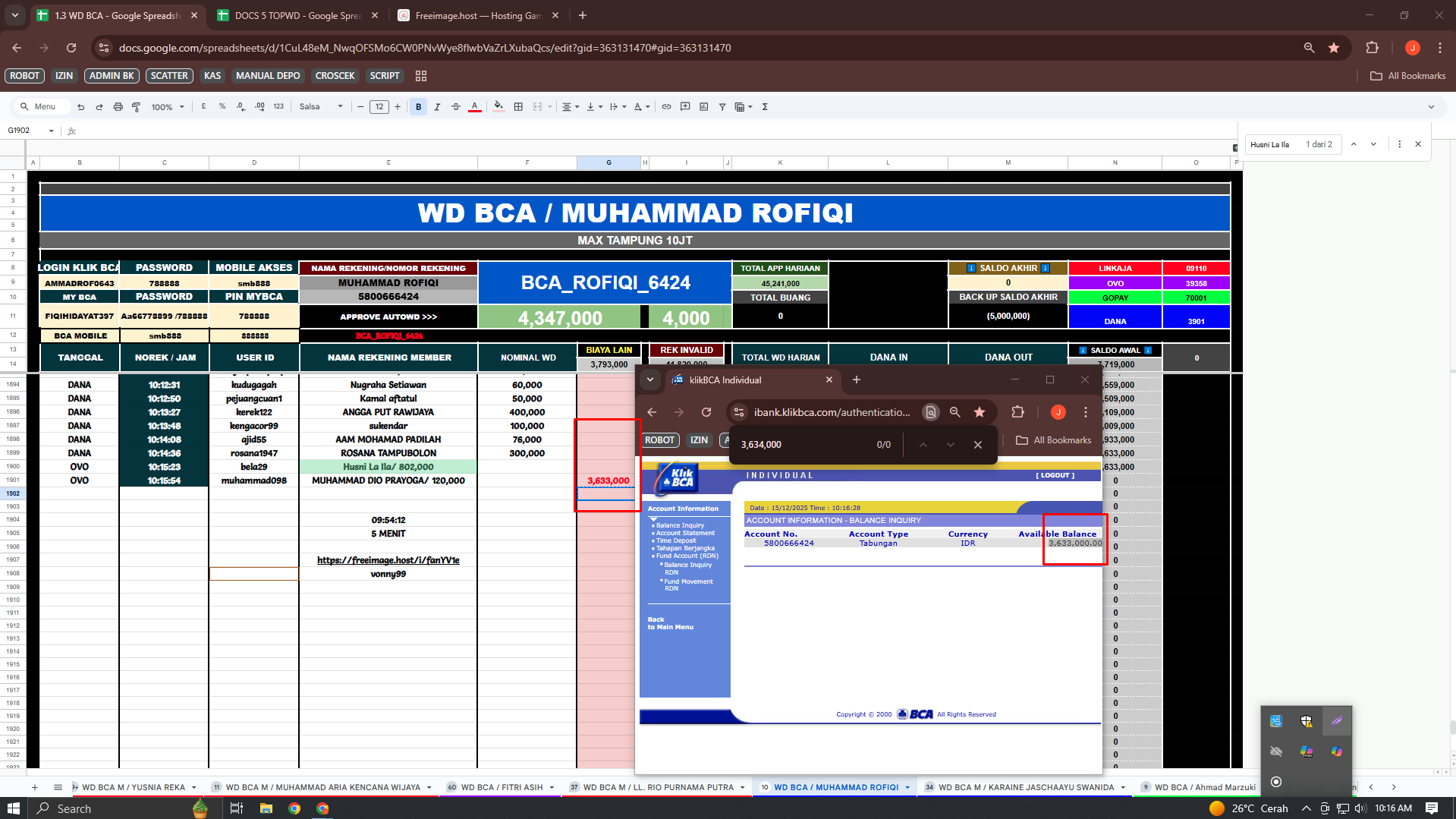Switch to DOCS 5 TOPWD browser tab
Image resolution: width=1456 pixels, height=819 pixels.
[297, 15]
